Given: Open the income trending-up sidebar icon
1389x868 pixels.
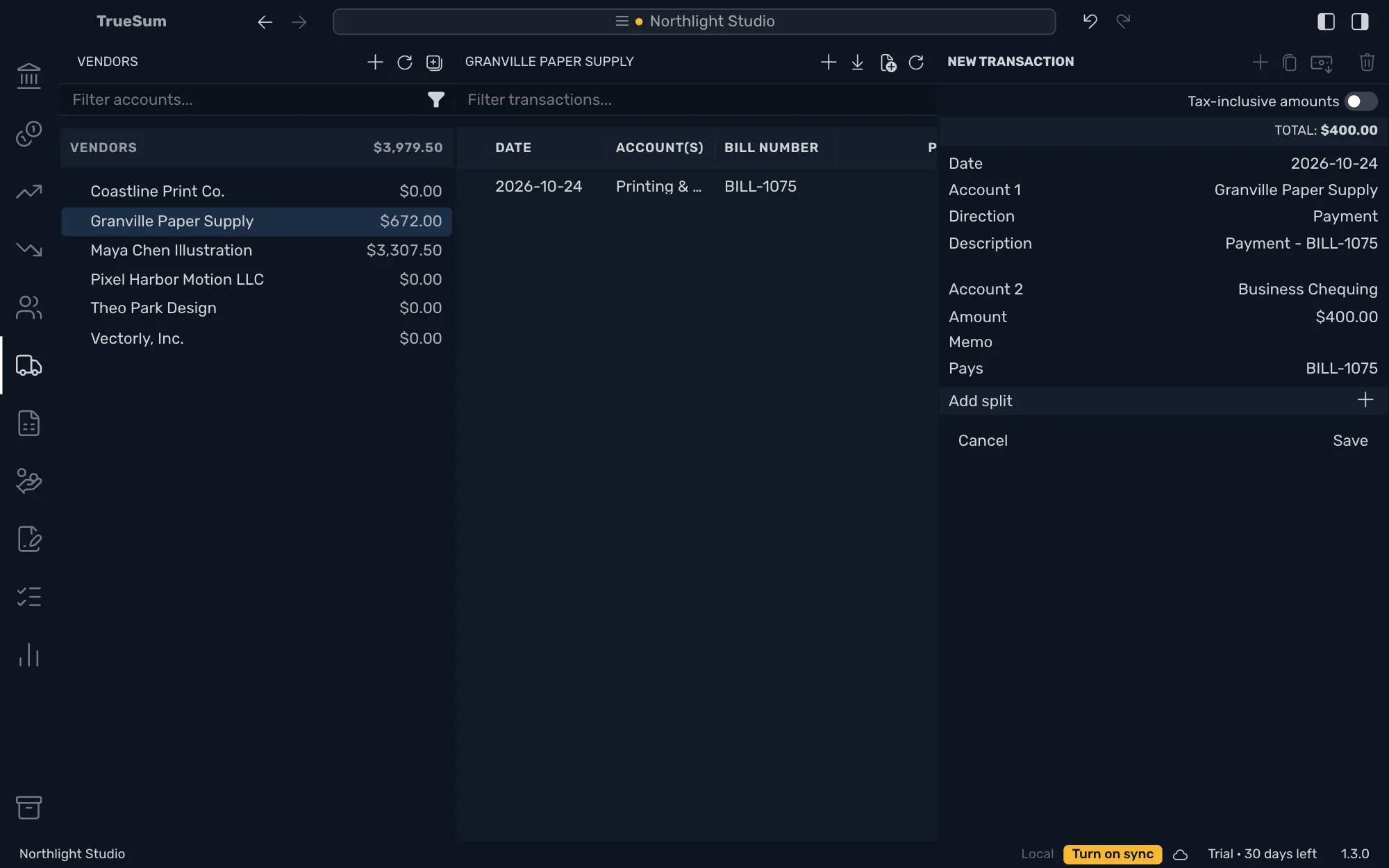Looking at the screenshot, I should (28, 192).
